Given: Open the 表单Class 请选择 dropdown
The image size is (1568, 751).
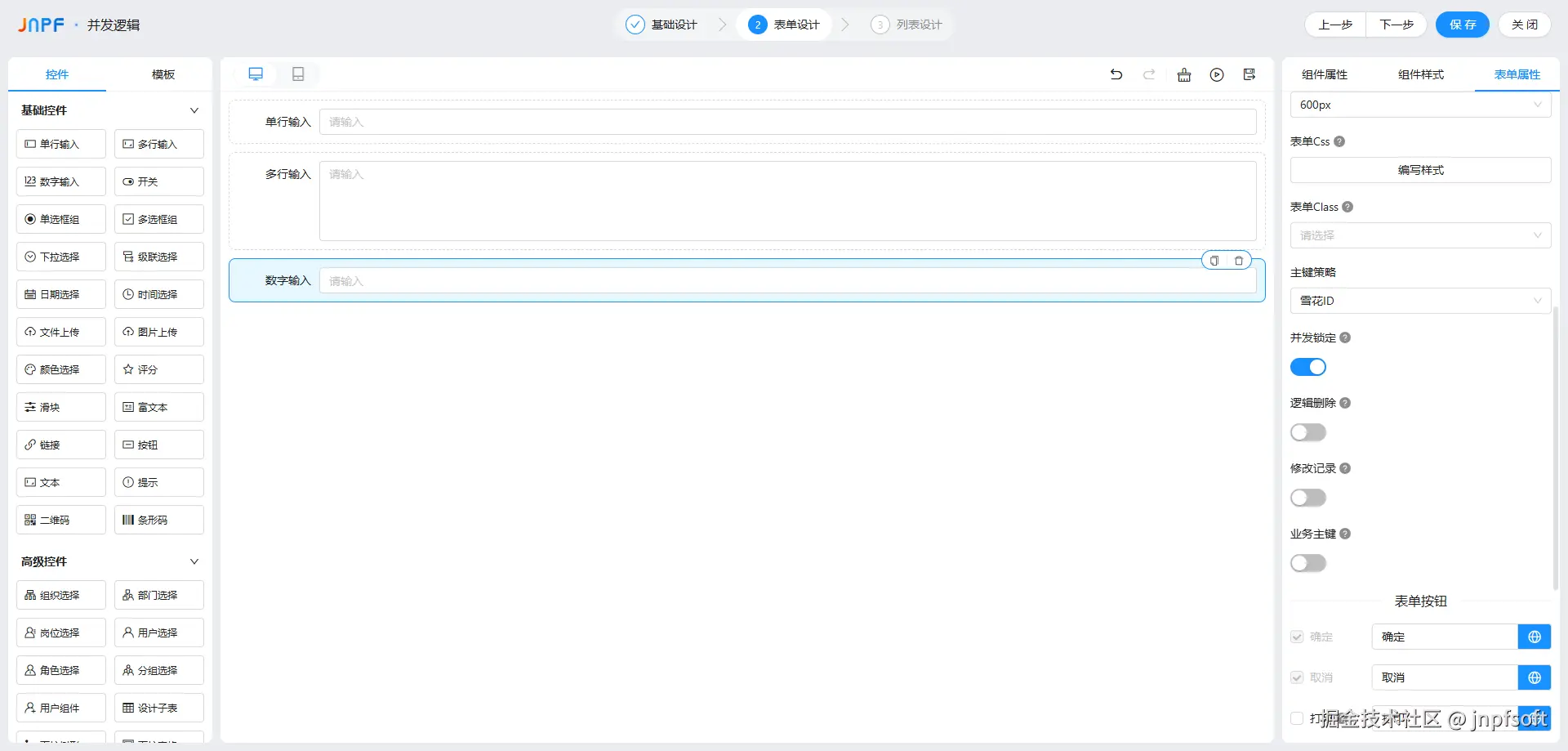Looking at the screenshot, I should 1421,235.
